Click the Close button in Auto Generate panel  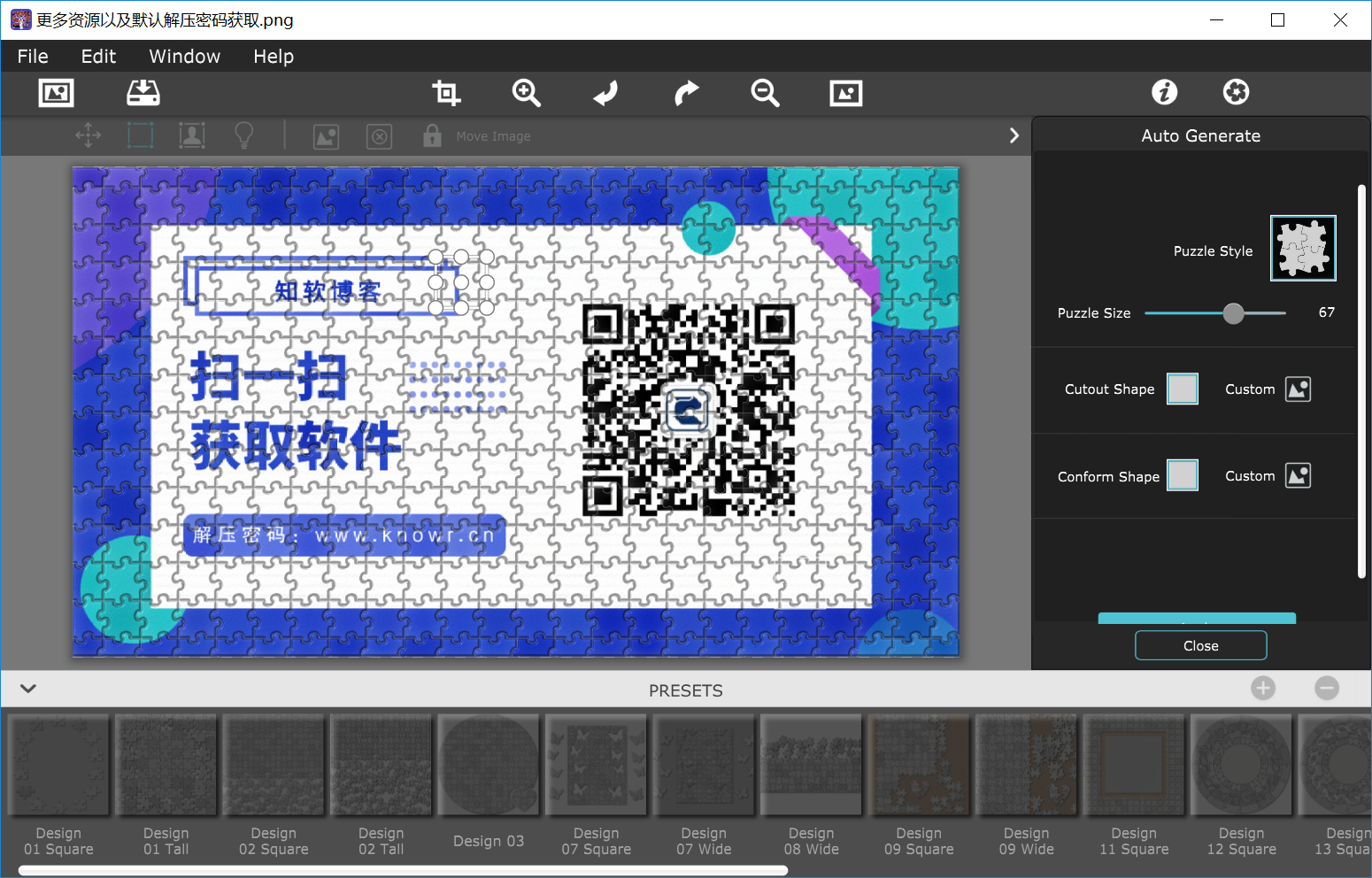1201,645
